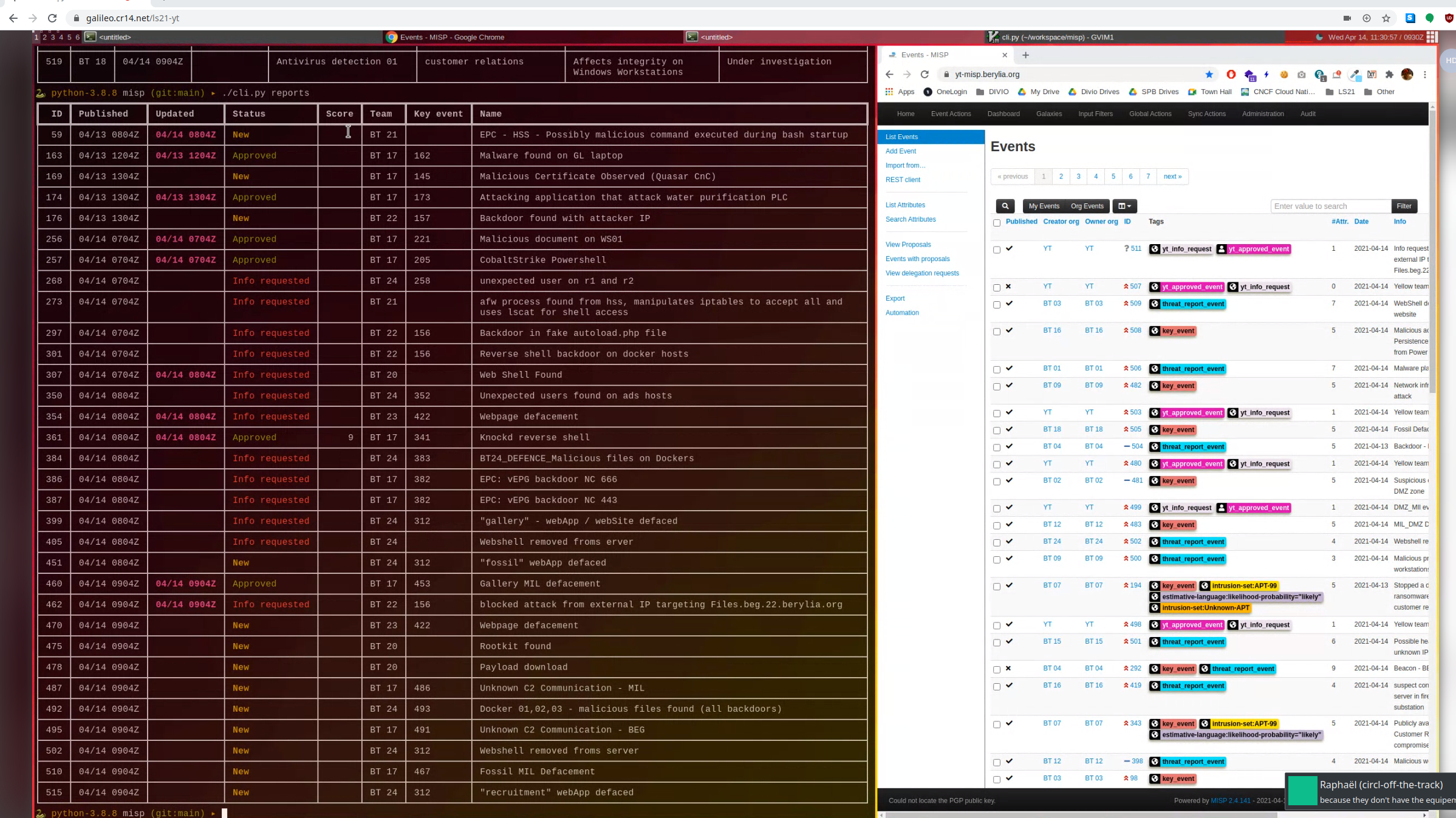The height and width of the screenshot is (818, 1456).
Task: Open the Chrome extensions puzzle icon
Action: click(1389, 75)
